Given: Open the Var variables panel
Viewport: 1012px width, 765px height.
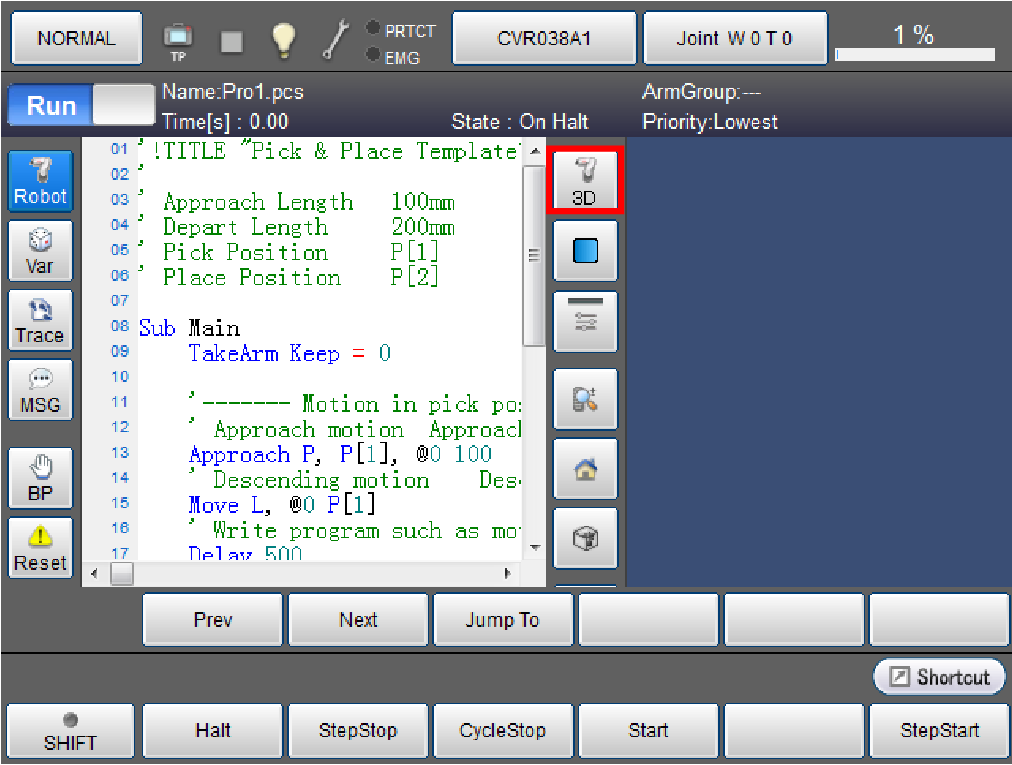Looking at the screenshot, I should (40, 251).
